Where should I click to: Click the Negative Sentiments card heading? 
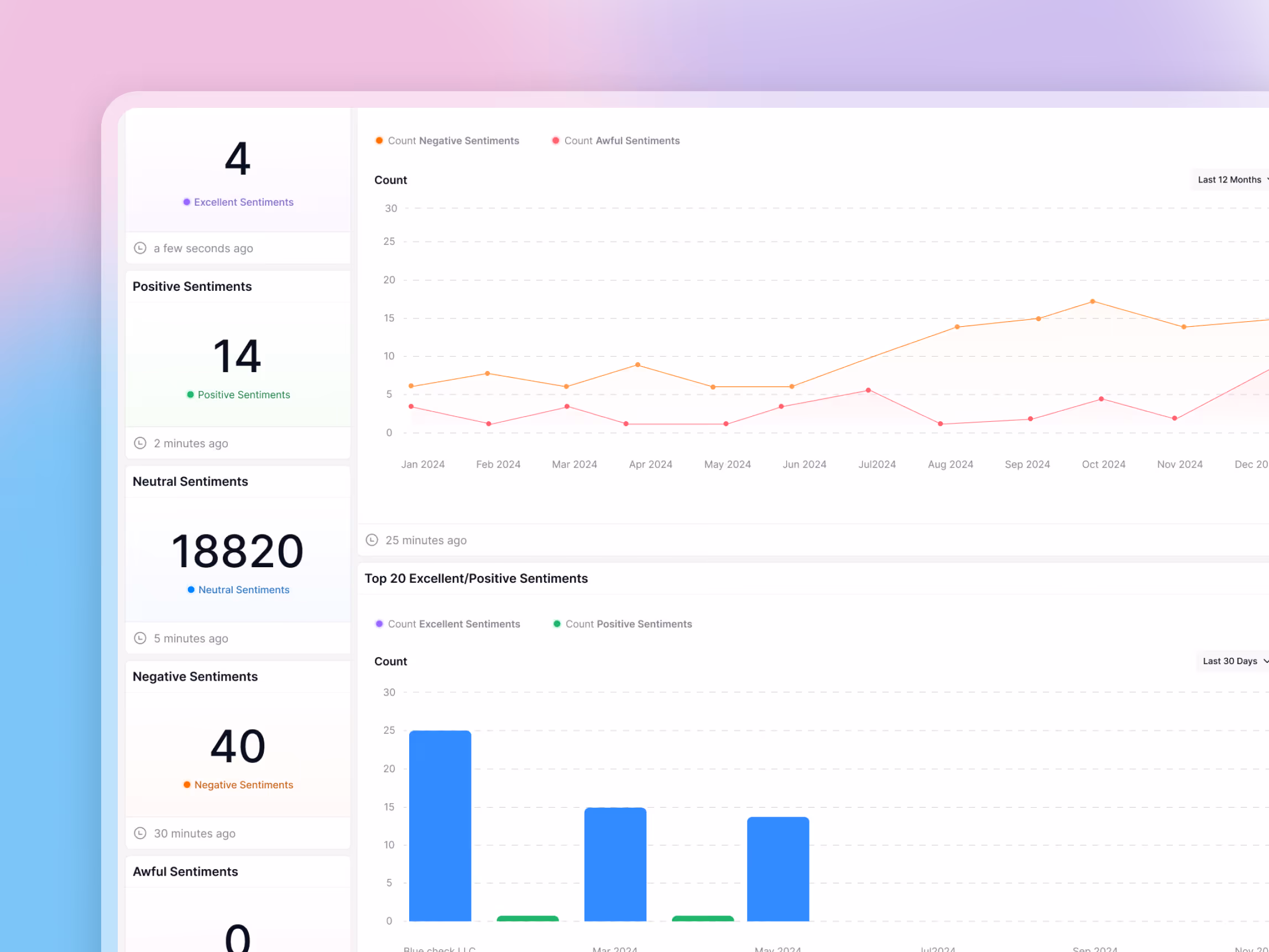tap(195, 677)
